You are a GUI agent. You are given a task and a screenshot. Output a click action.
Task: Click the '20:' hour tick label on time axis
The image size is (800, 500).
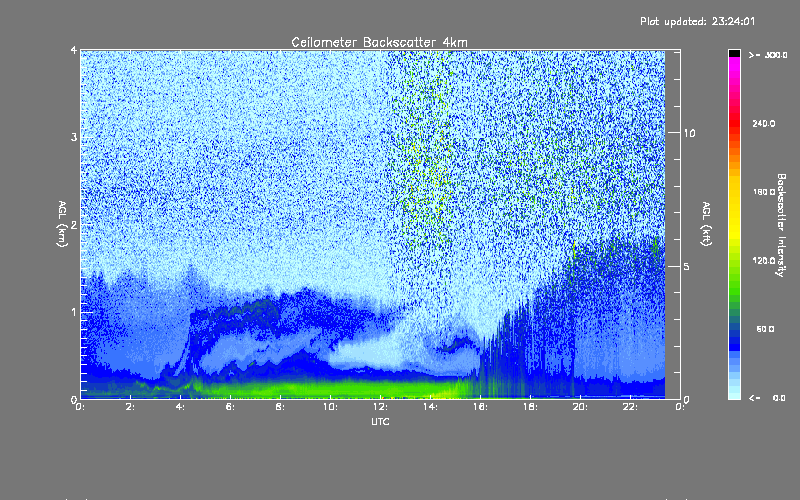[x=580, y=407]
